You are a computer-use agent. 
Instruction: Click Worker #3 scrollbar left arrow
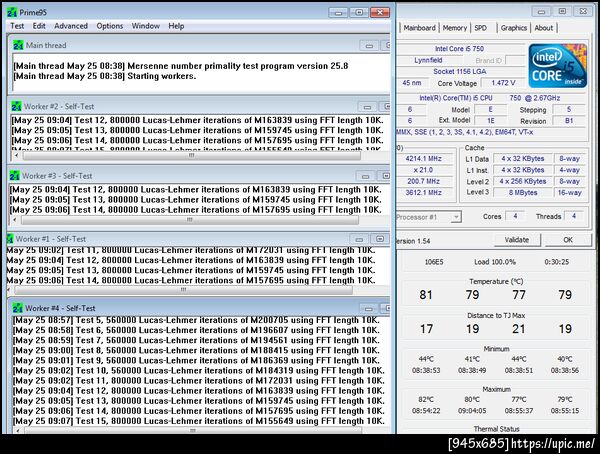15,220
